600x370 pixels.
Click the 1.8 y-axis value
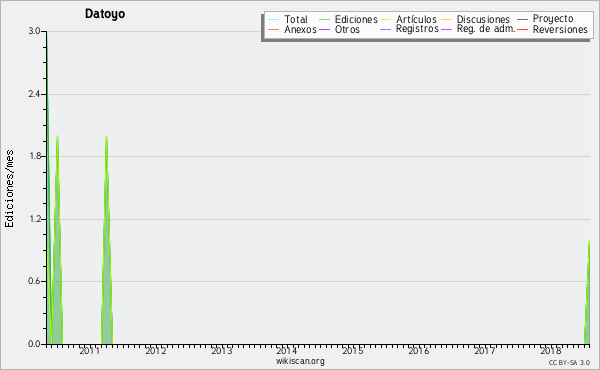(x=34, y=156)
